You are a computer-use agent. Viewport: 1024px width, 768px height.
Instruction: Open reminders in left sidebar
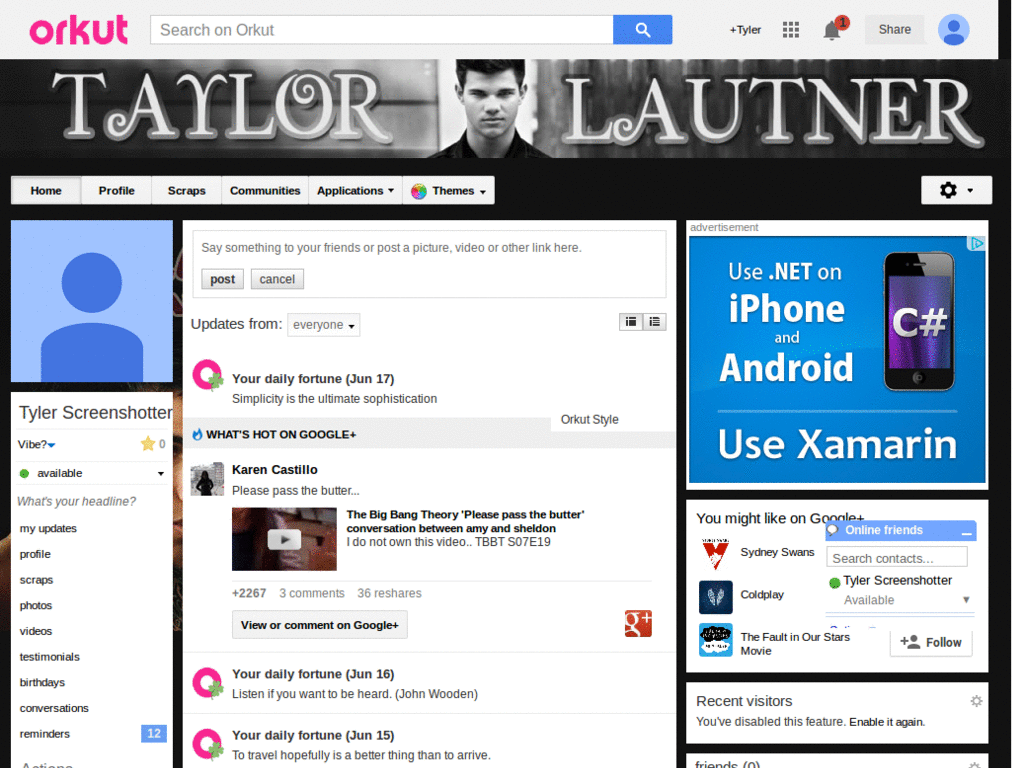click(x=44, y=734)
